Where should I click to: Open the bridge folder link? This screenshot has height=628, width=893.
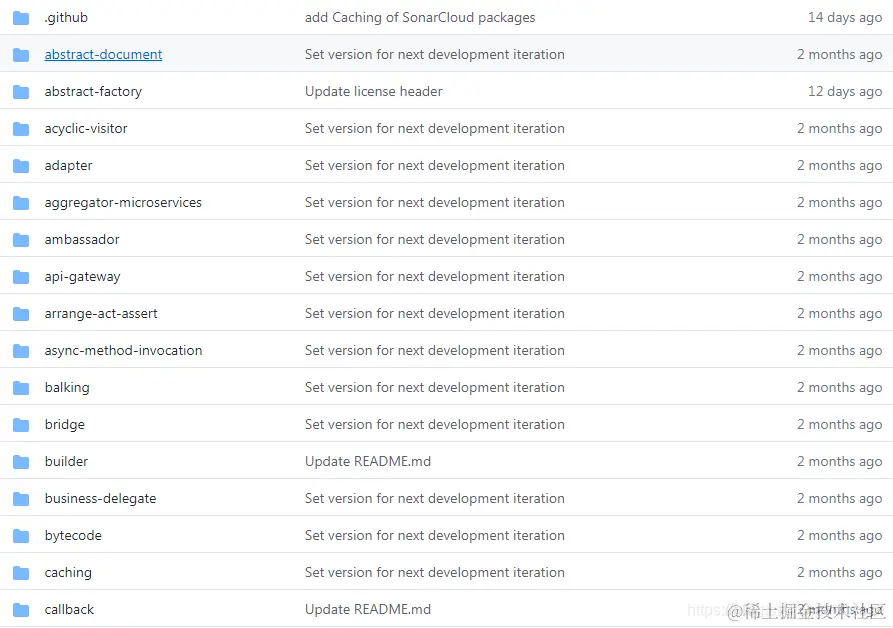64,425
